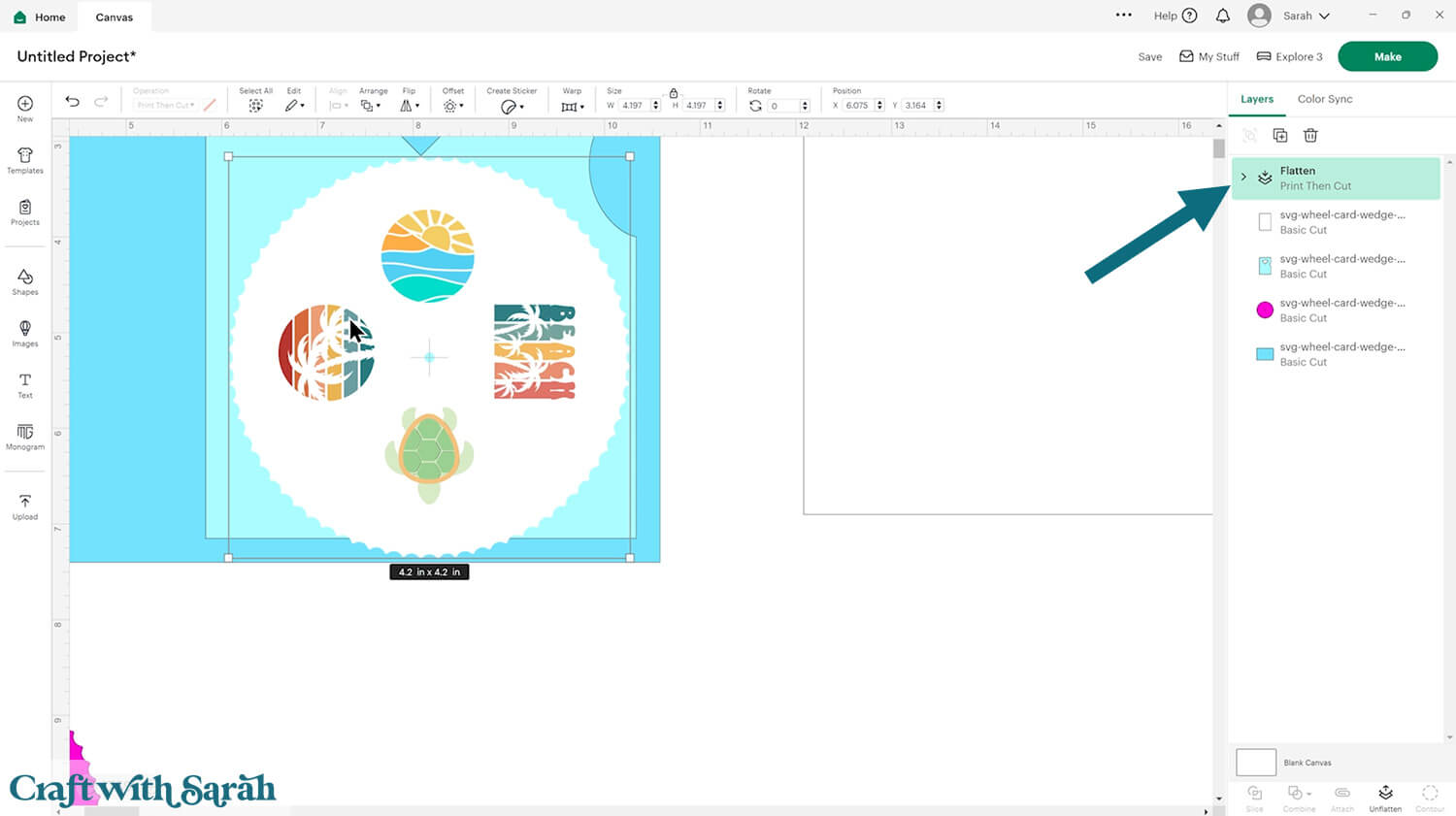Go to the Home tab

pyautogui.click(x=40, y=16)
